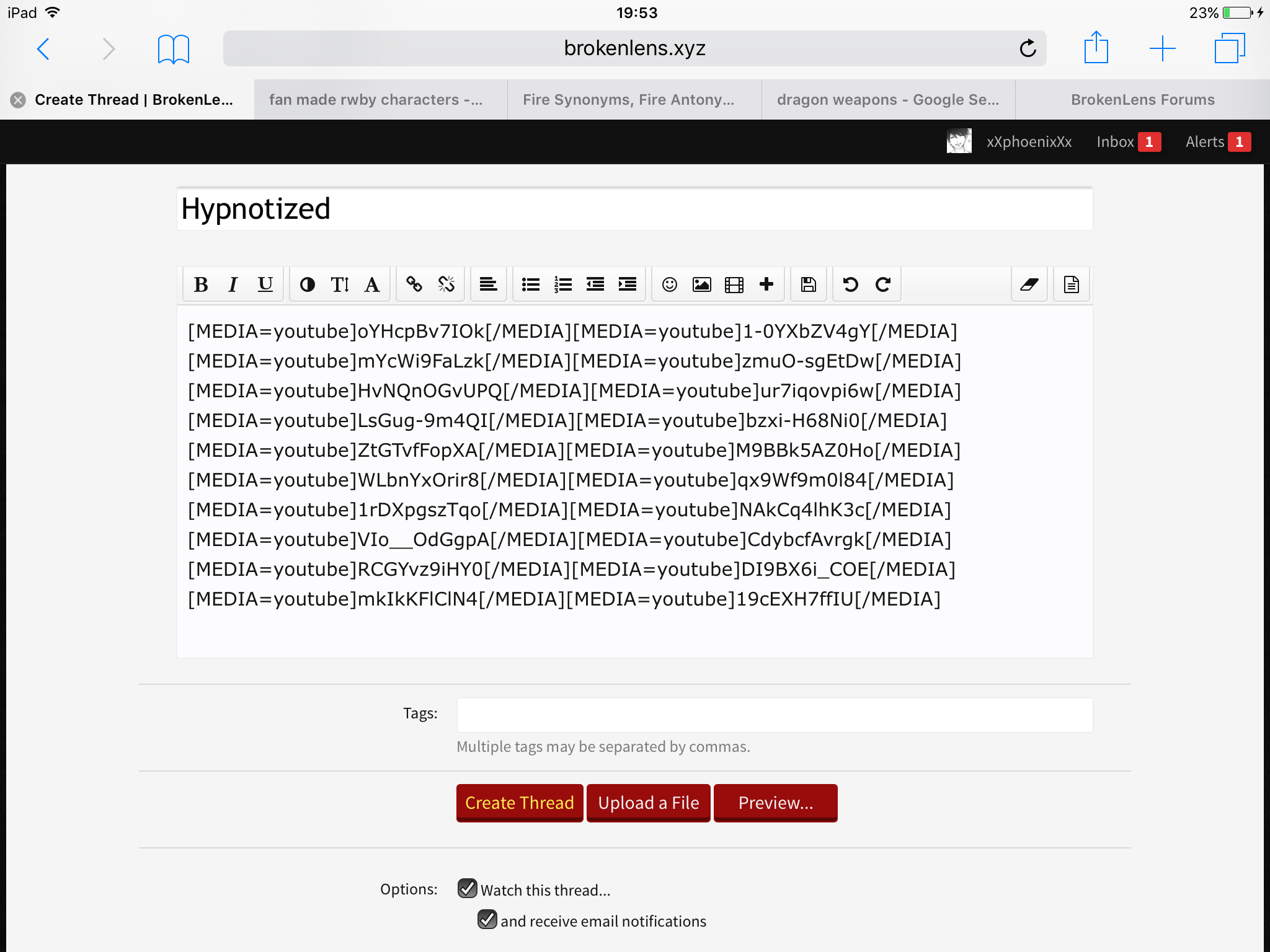Viewport: 1270px width, 952px height.
Task: Insert an image with the picture icon
Action: pos(701,284)
